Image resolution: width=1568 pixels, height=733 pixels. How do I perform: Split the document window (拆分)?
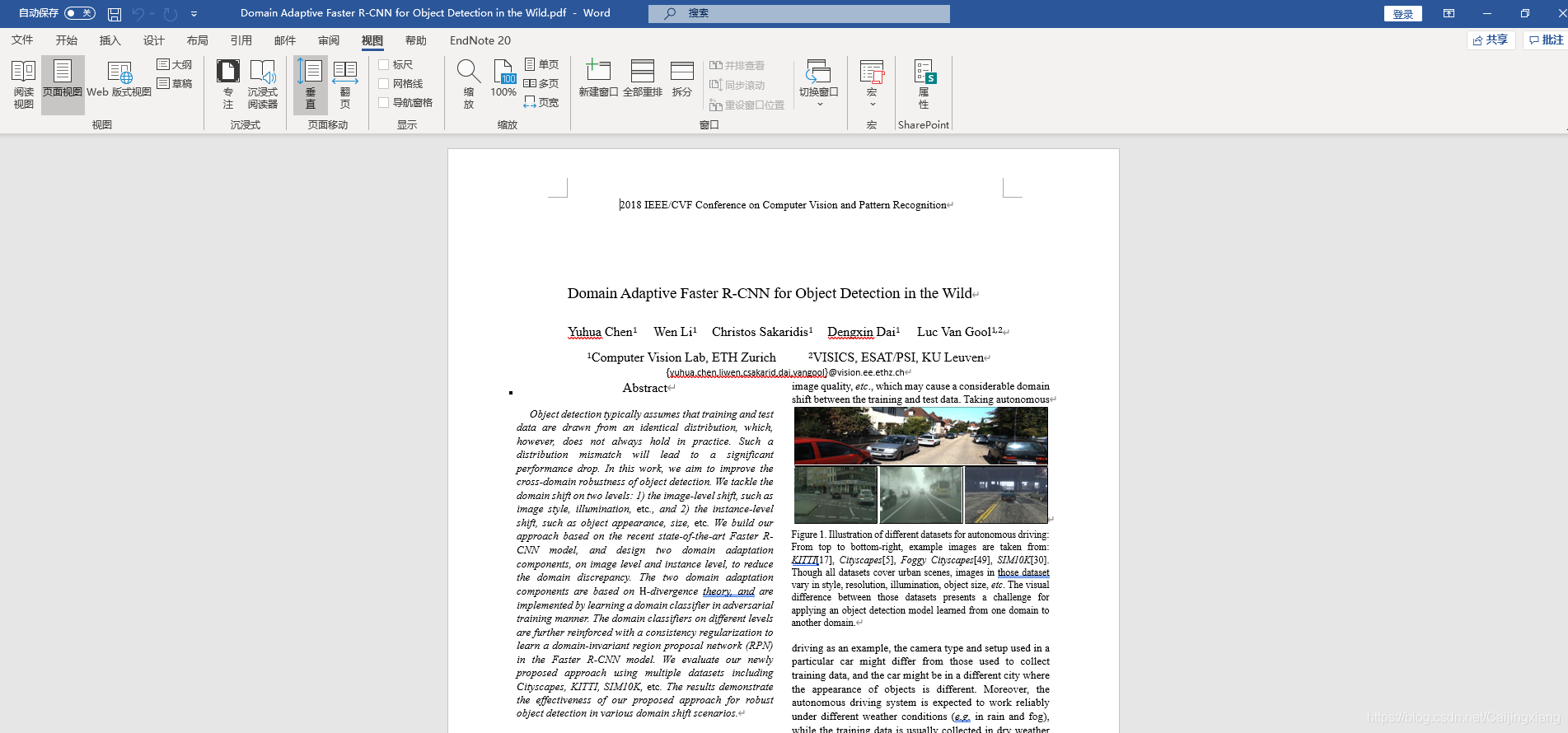pyautogui.click(x=682, y=80)
